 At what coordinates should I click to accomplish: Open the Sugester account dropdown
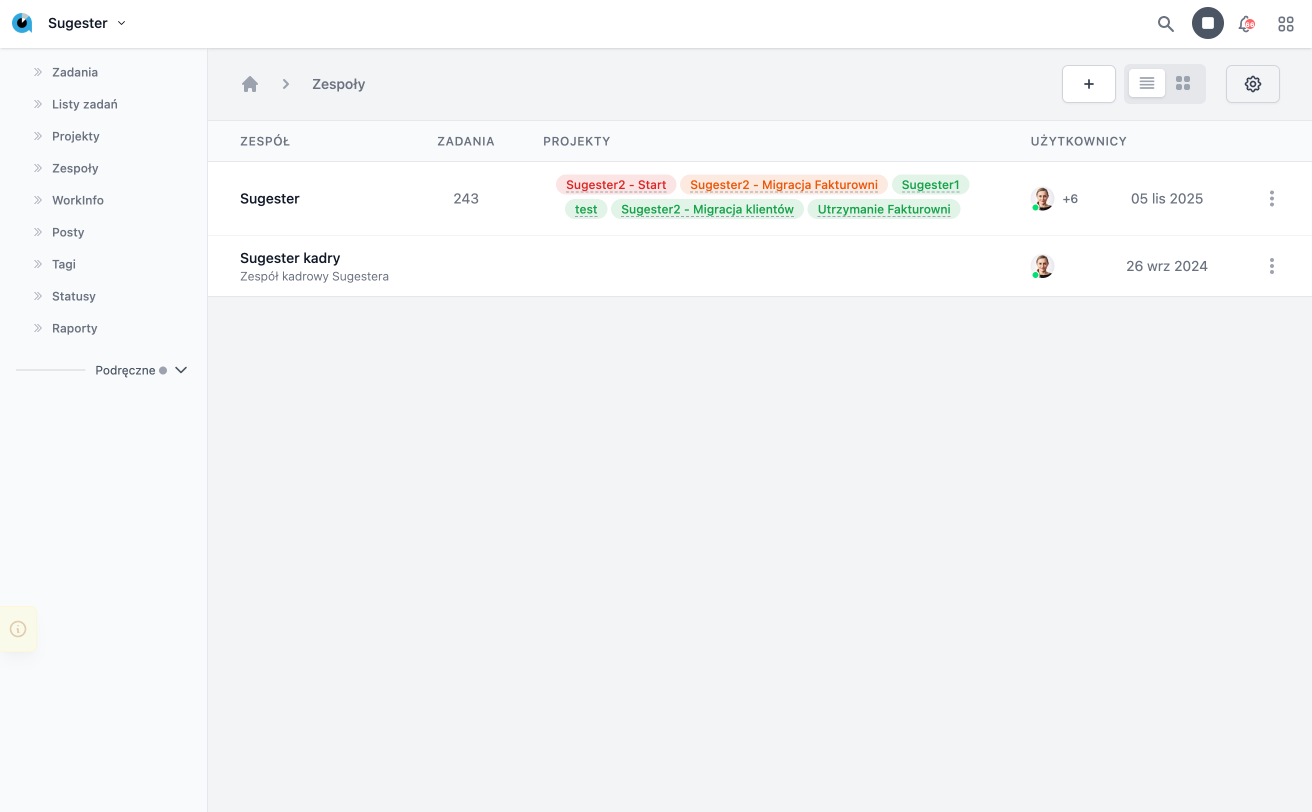pos(86,23)
